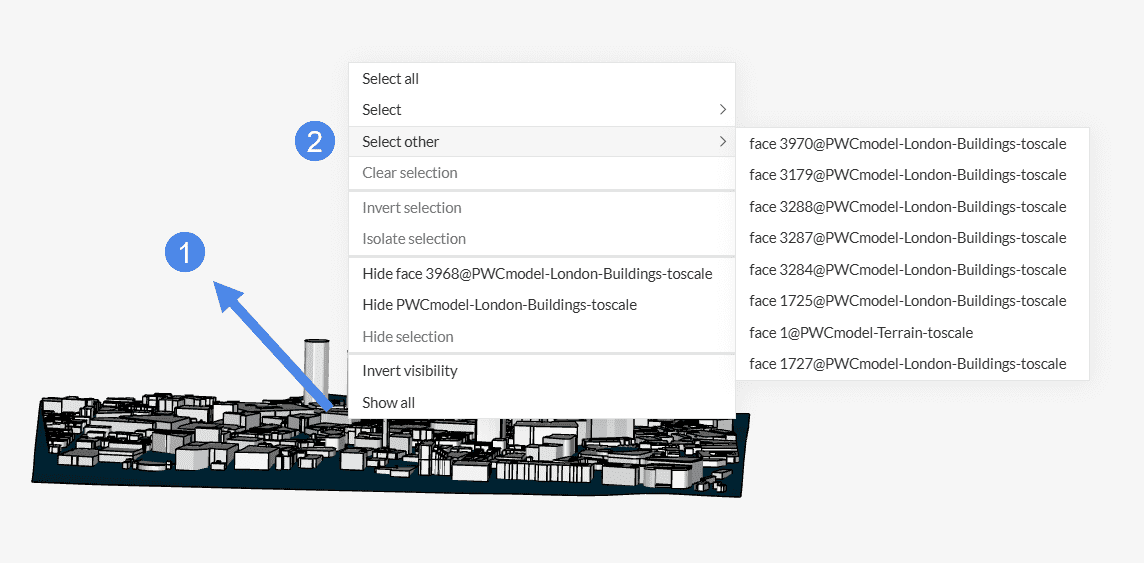Toggle Invert visibility option
The height and width of the screenshot is (563, 1144).
tap(409, 371)
